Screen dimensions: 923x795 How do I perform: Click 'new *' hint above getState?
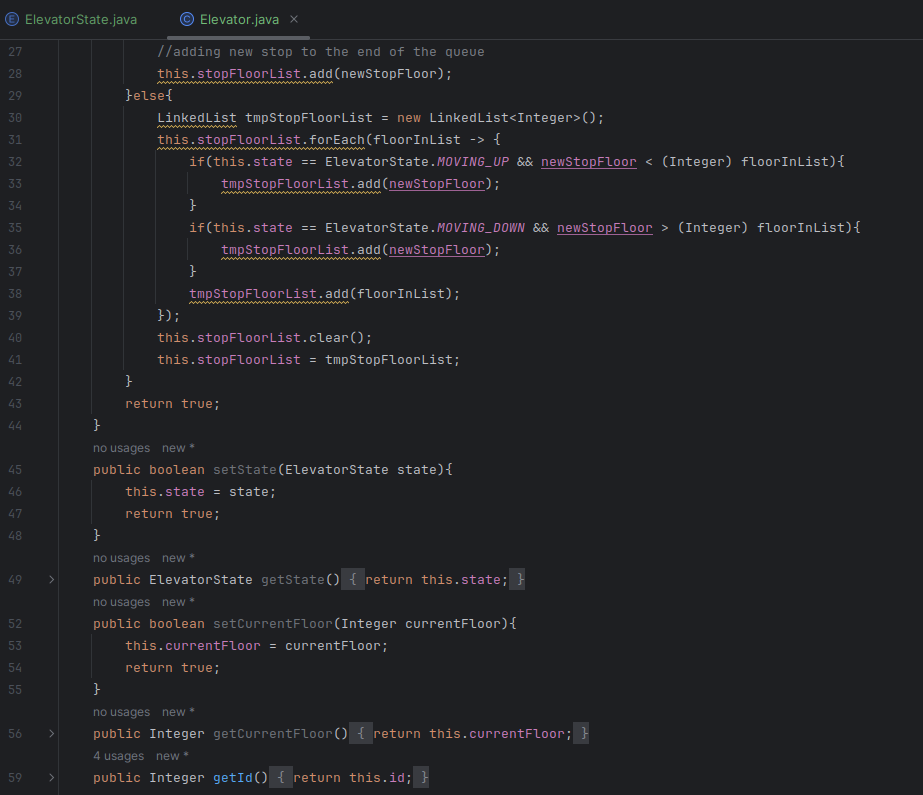[x=178, y=558]
